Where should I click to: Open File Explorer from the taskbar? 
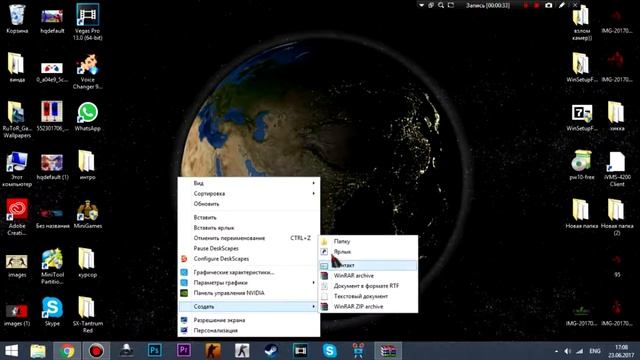pyautogui.click(x=38, y=351)
